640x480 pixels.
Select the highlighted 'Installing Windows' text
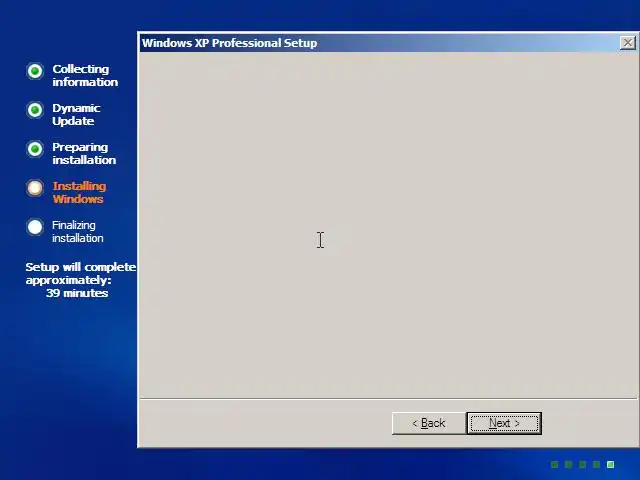point(79,192)
